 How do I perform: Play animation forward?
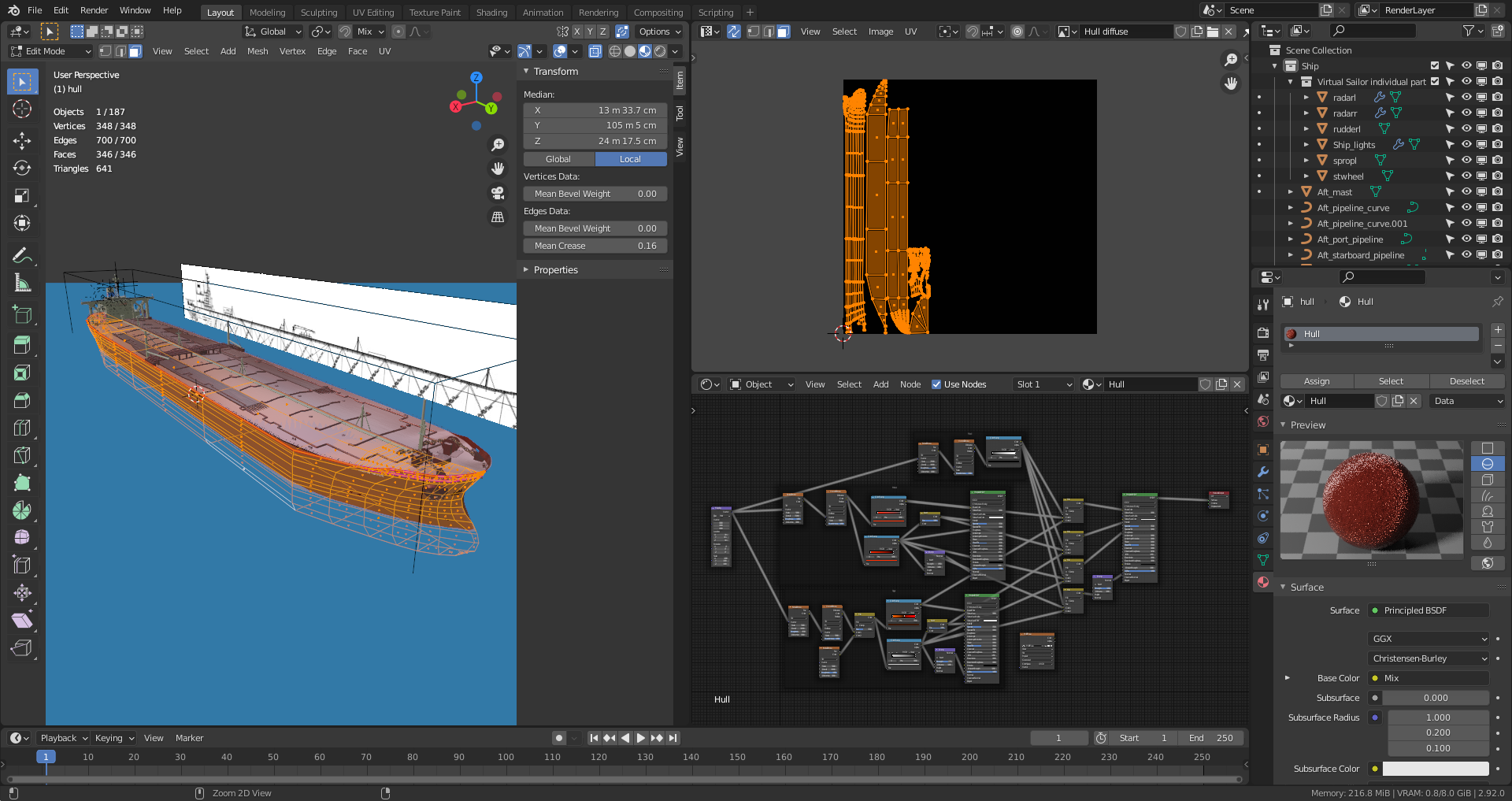tap(641, 738)
